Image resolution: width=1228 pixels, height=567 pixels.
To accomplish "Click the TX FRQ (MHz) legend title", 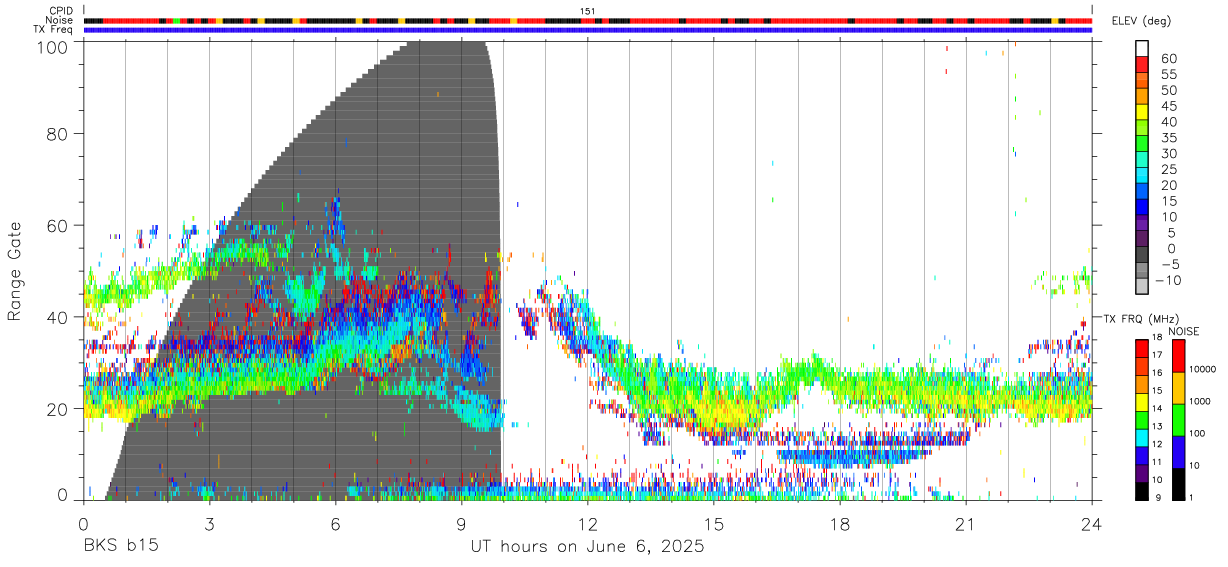I will point(1139,318).
